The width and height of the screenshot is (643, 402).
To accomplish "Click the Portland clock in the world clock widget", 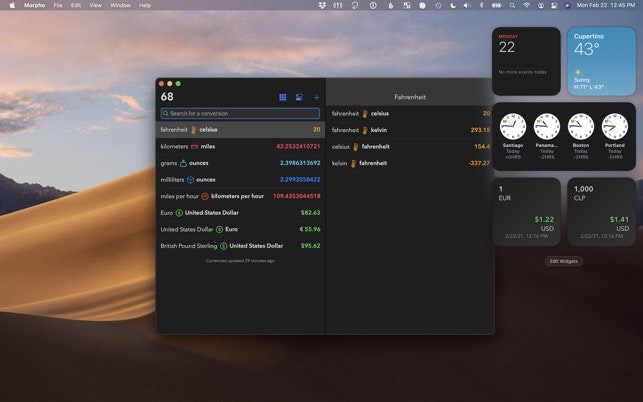I will coord(615,127).
